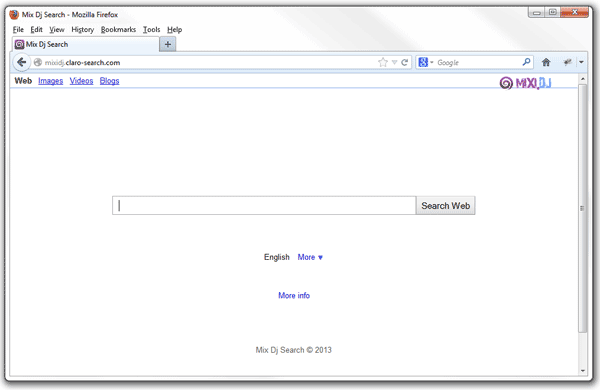The image size is (600, 390).
Task: Open the Firefox Home page icon
Action: coord(546,62)
